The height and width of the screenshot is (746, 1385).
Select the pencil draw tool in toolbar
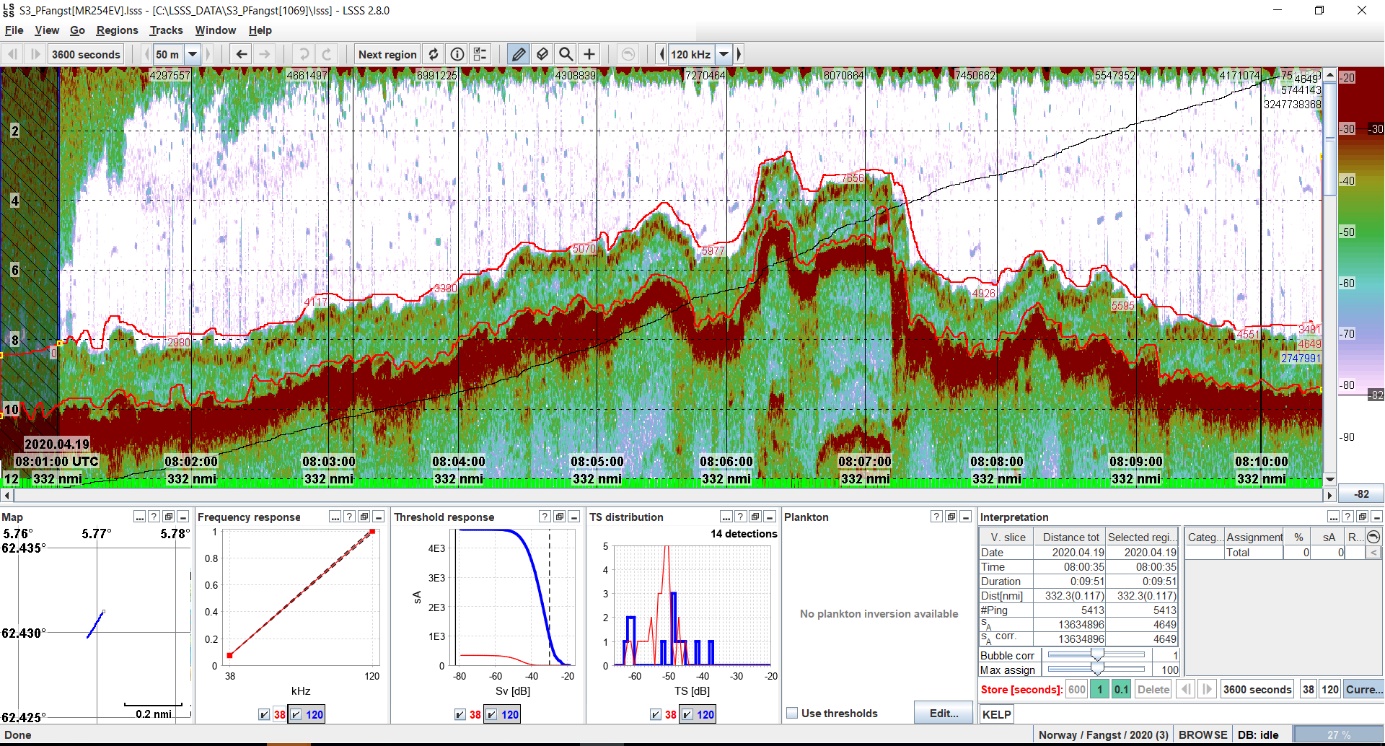click(x=518, y=54)
